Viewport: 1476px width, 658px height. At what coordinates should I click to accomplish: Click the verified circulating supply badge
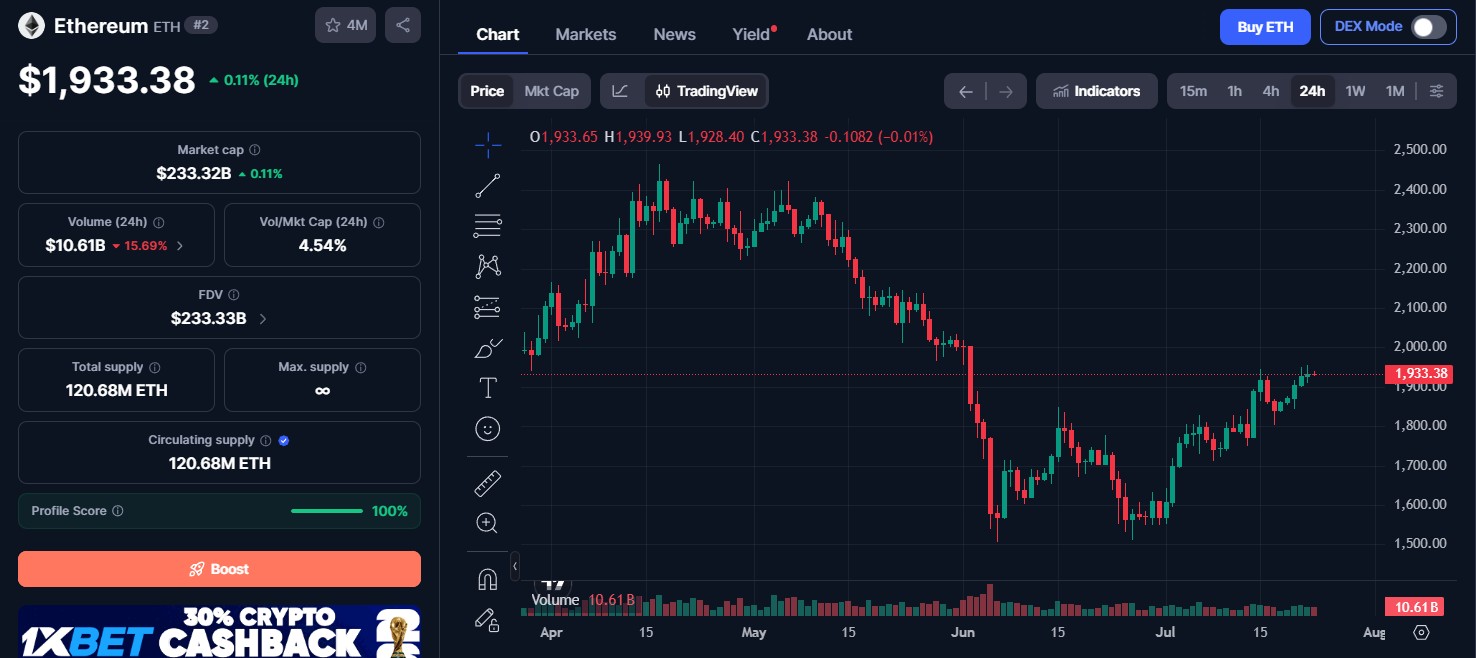coord(284,440)
